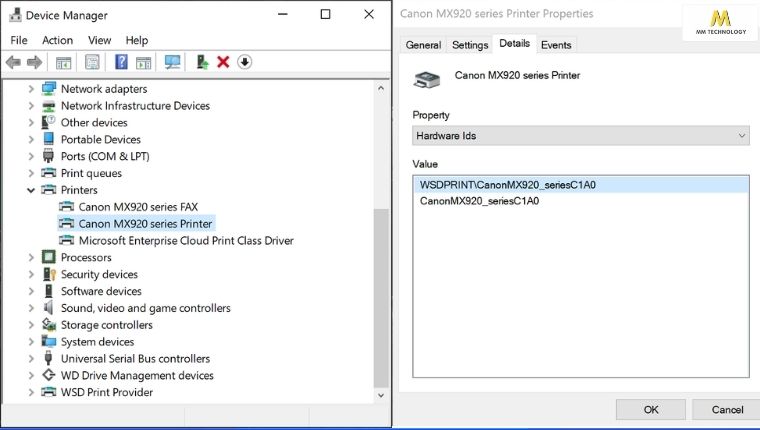Click the Print queues category icon
The height and width of the screenshot is (430, 760).
click(x=48, y=173)
